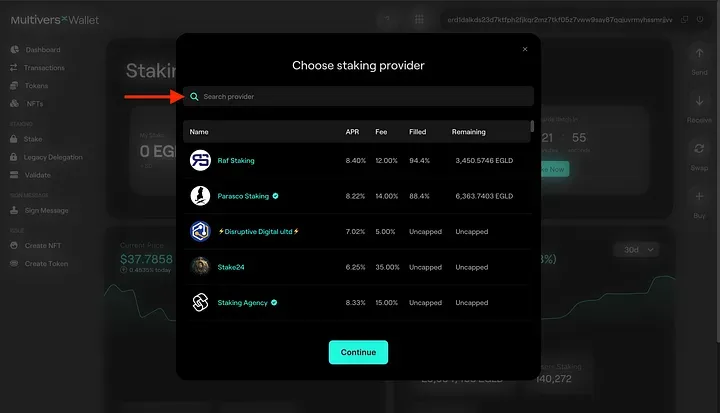Viewport: 720px width, 413px height.
Task: Close the staking provider dialog
Action: tap(525, 49)
